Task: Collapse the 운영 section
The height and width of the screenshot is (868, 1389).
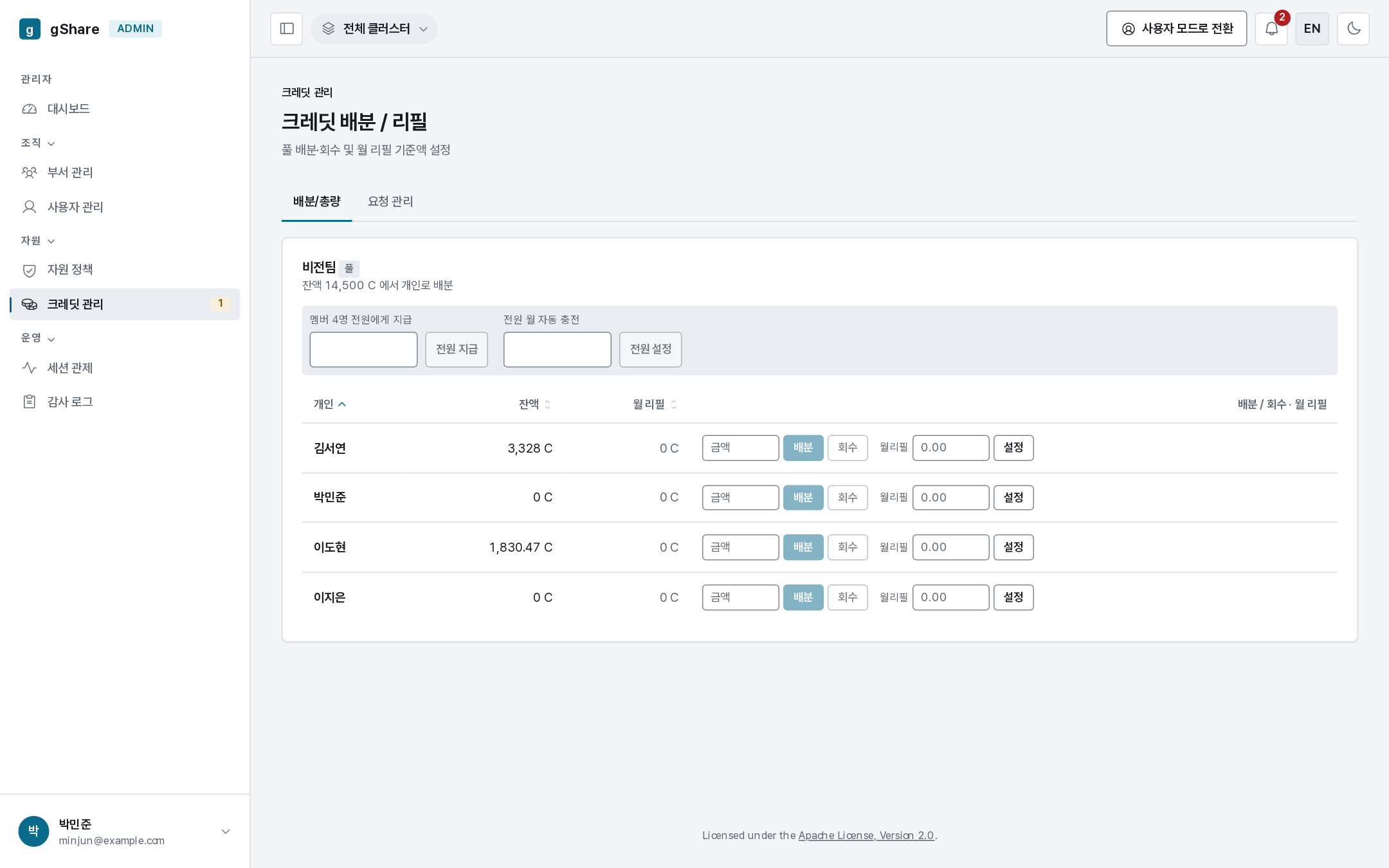Action: tap(38, 338)
